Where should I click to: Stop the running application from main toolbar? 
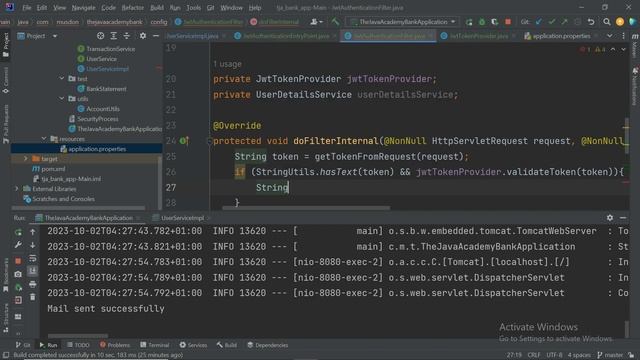[x=508, y=22]
